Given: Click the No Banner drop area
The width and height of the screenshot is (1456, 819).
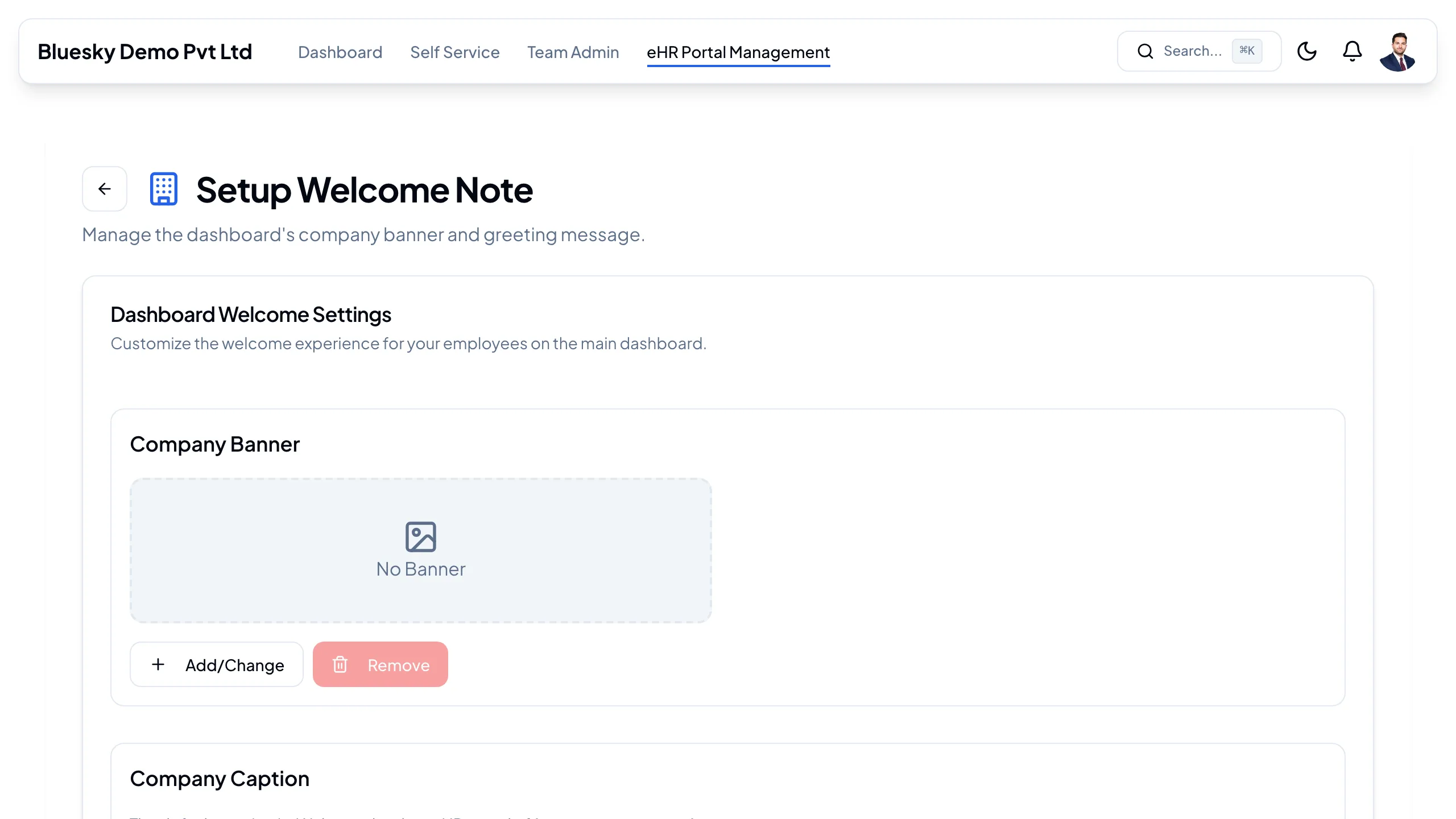Looking at the screenshot, I should point(421,551).
